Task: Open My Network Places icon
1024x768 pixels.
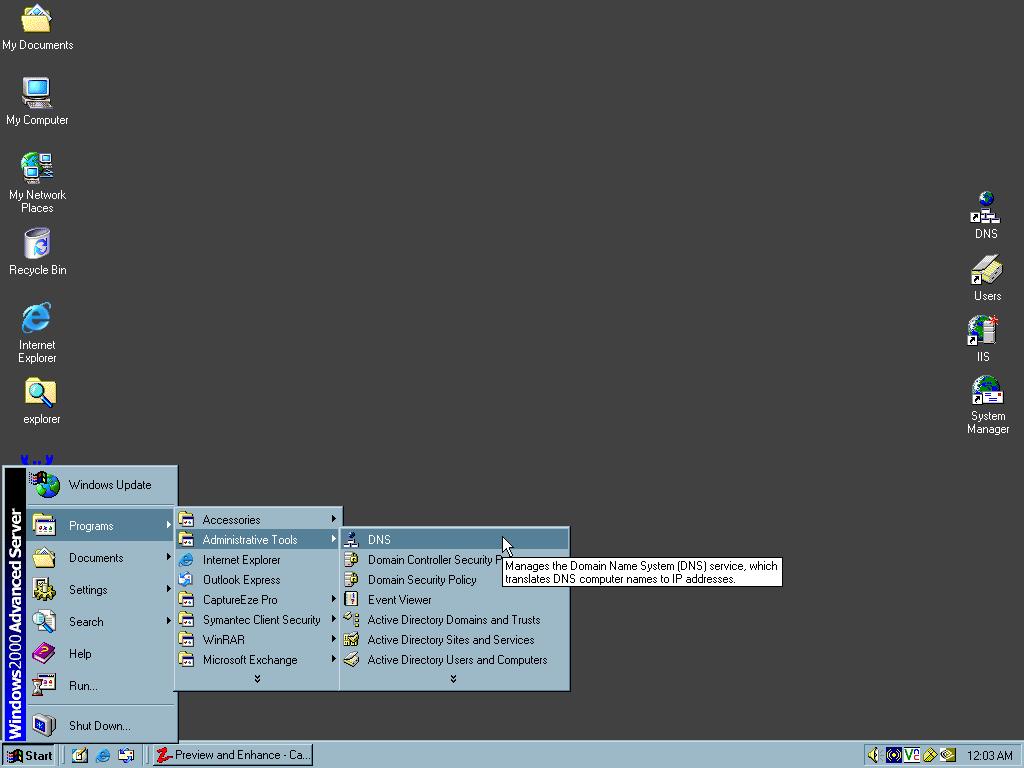Action: (x=37, y=182)
